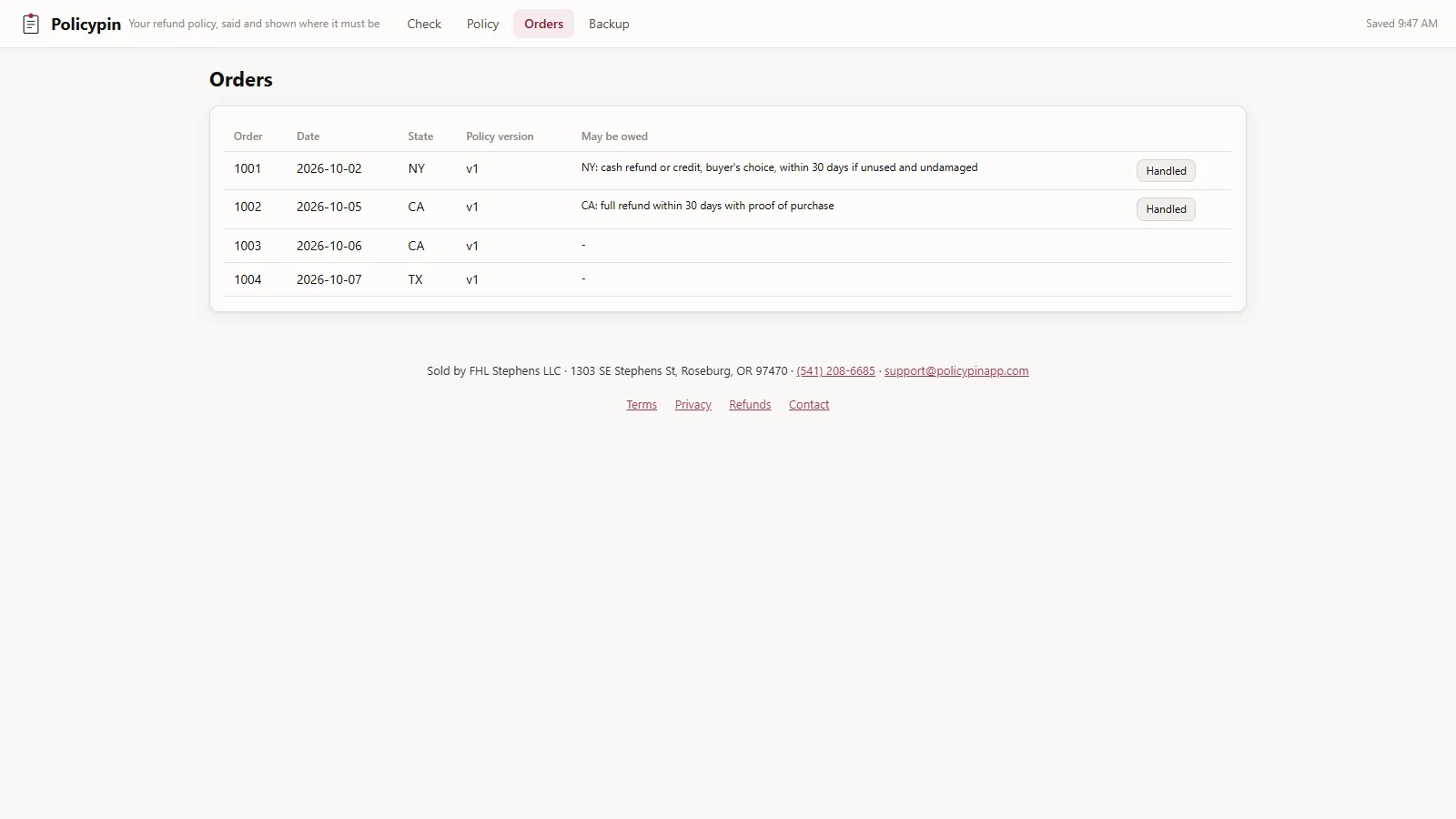This screenshot has height=819, width=1456.
Task: Click the Policypin brand name
Action: (x=86, y=24)
